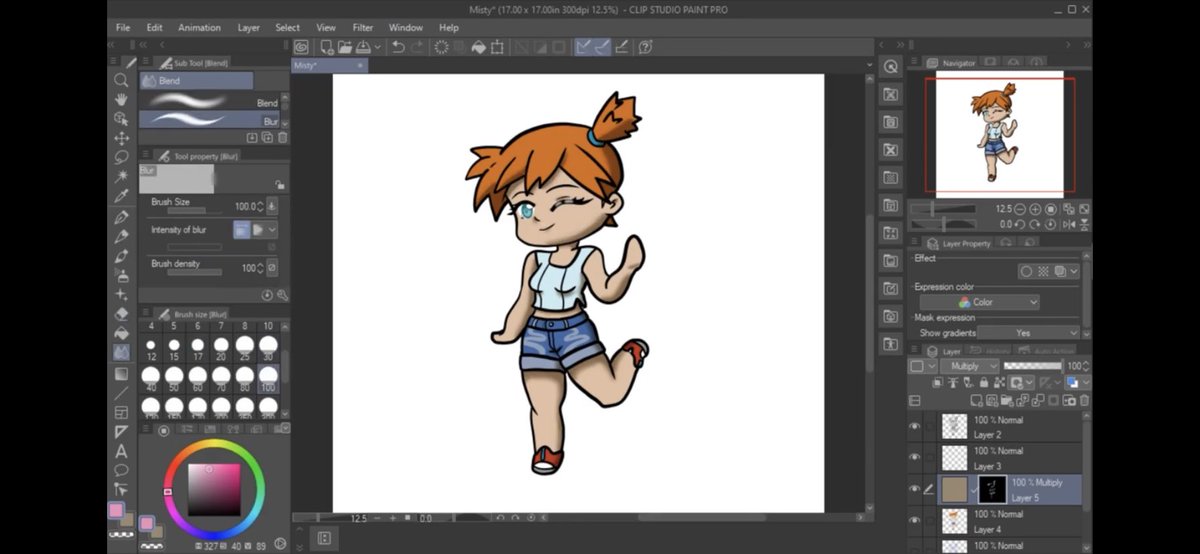Select the Gradient tool

click(121, 373)
